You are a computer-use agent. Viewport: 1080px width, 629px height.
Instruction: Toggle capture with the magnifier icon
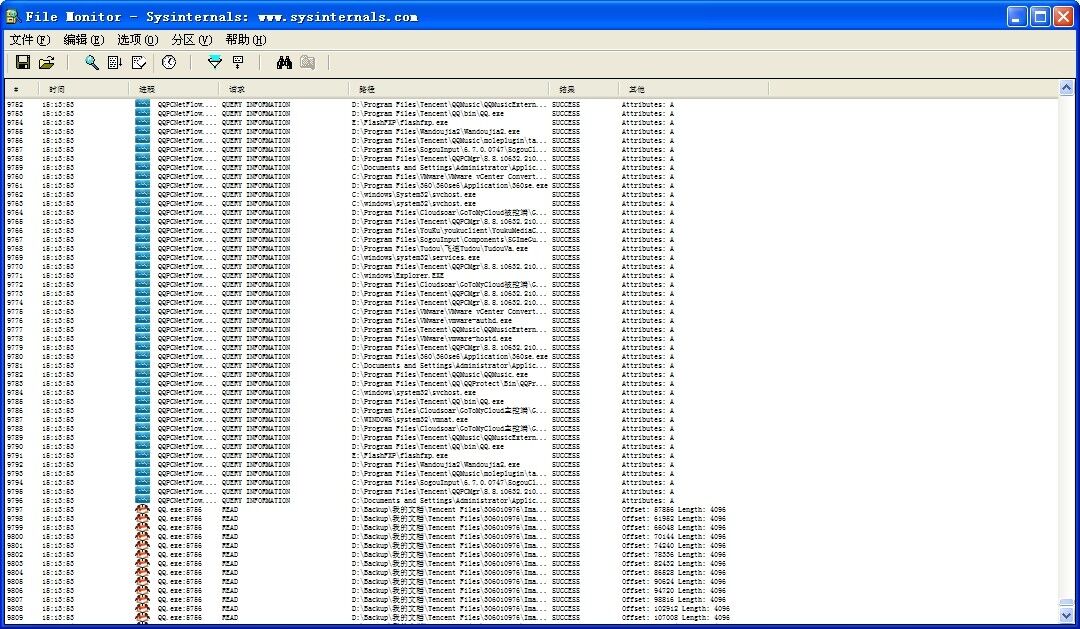92,63
